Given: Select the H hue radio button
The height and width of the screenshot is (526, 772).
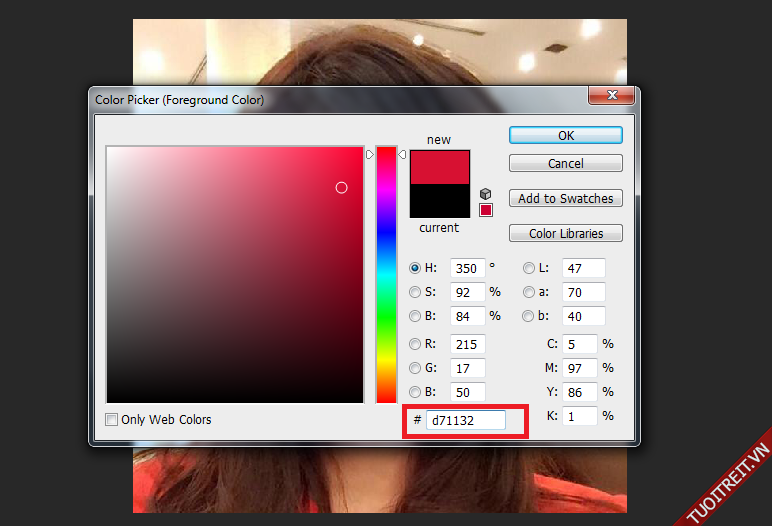Looking at the screenshot, I should click(415, 268).
